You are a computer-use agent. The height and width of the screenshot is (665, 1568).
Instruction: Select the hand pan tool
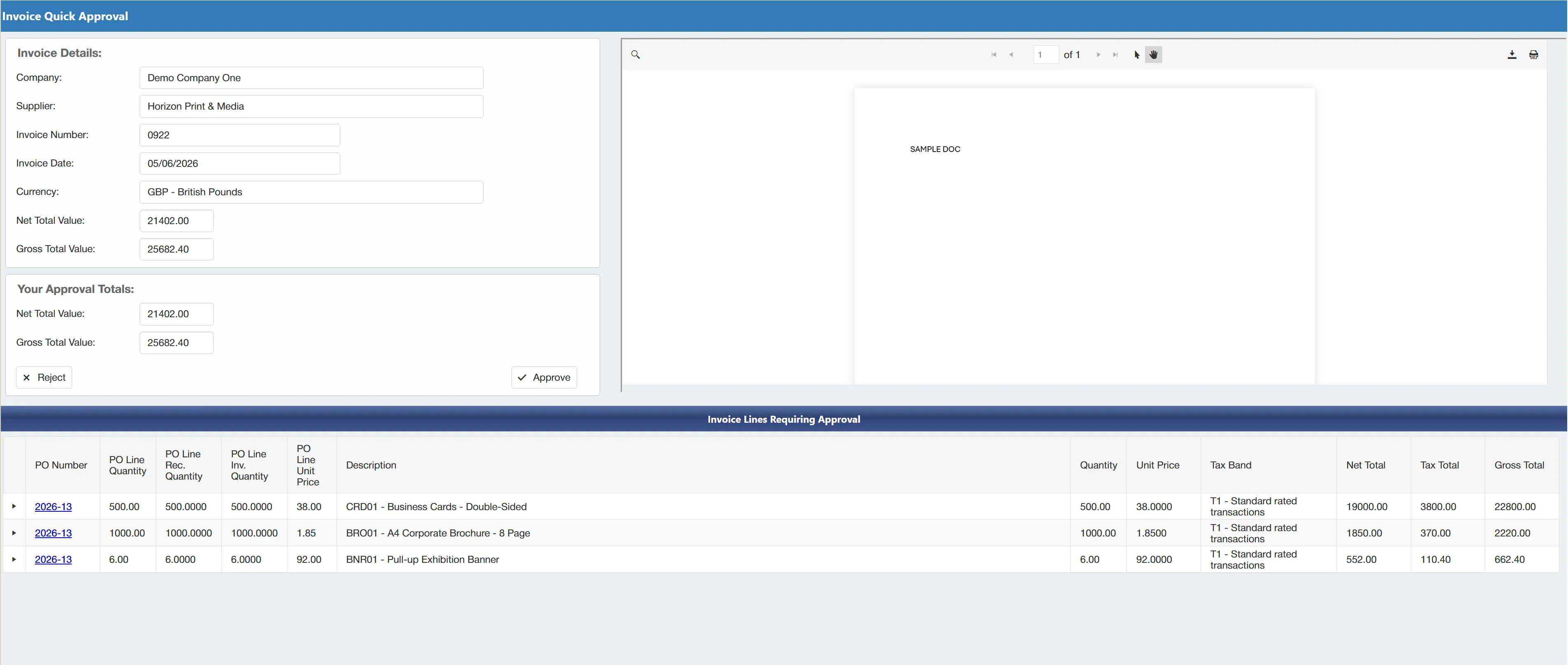(x=1154, y=55)
